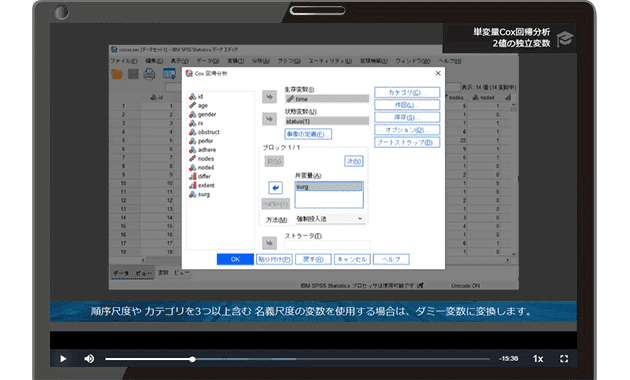Screen dimensions: 630x380
Task: Enter fullscreen mode for the video
Action: tap(564, 359)
